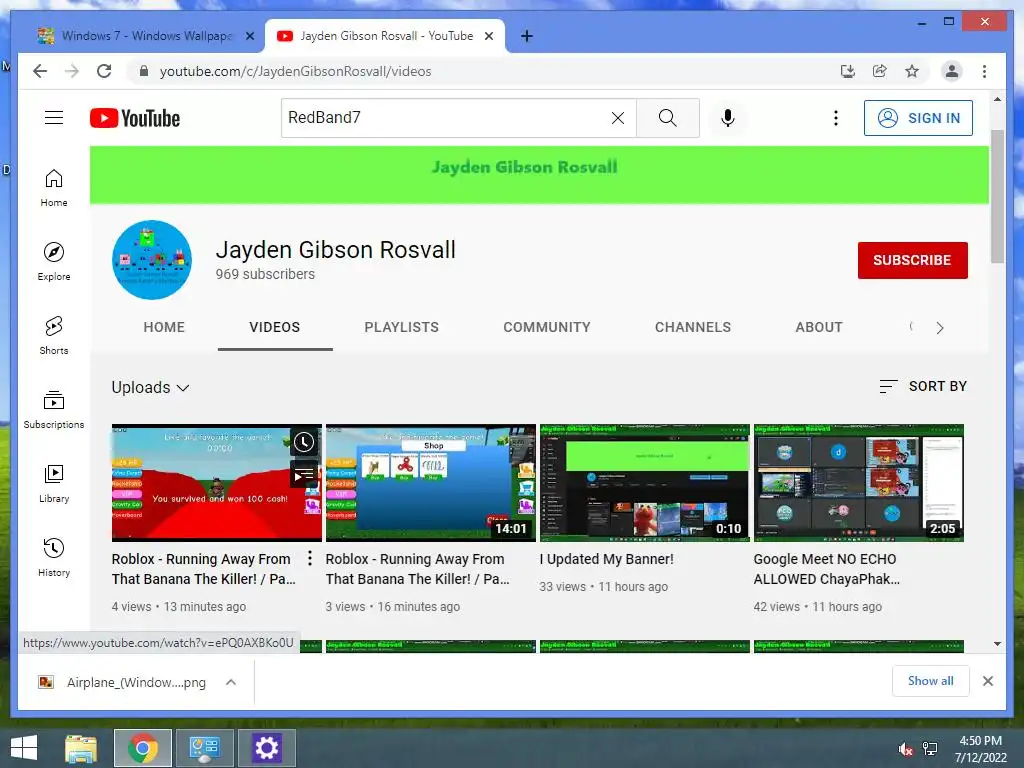Open the 14:01 Roblox video thumbnail
The image size is (1024, 768).
tap(430, 483)
